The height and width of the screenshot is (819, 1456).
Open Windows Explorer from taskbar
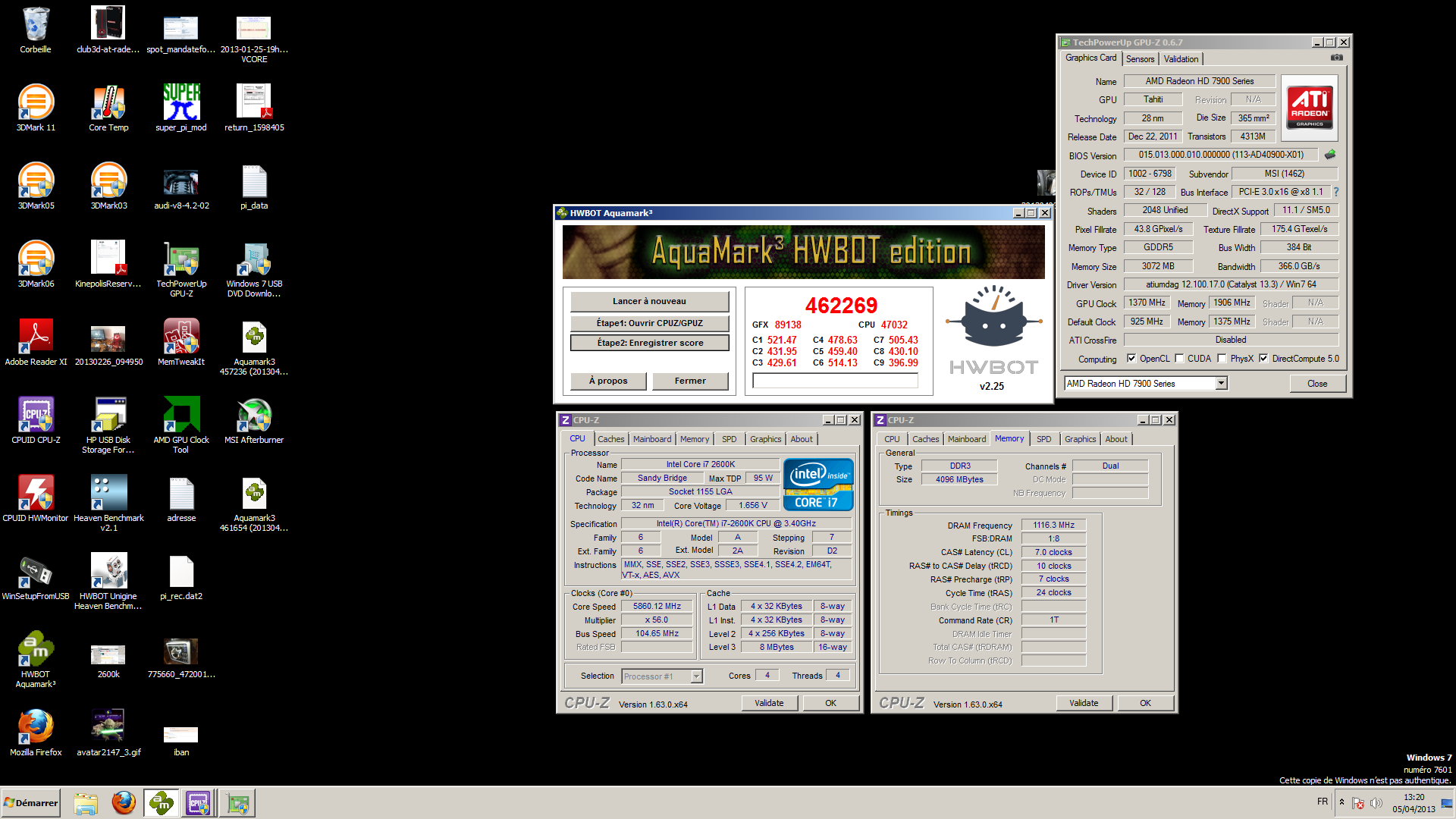pos(86,803)
